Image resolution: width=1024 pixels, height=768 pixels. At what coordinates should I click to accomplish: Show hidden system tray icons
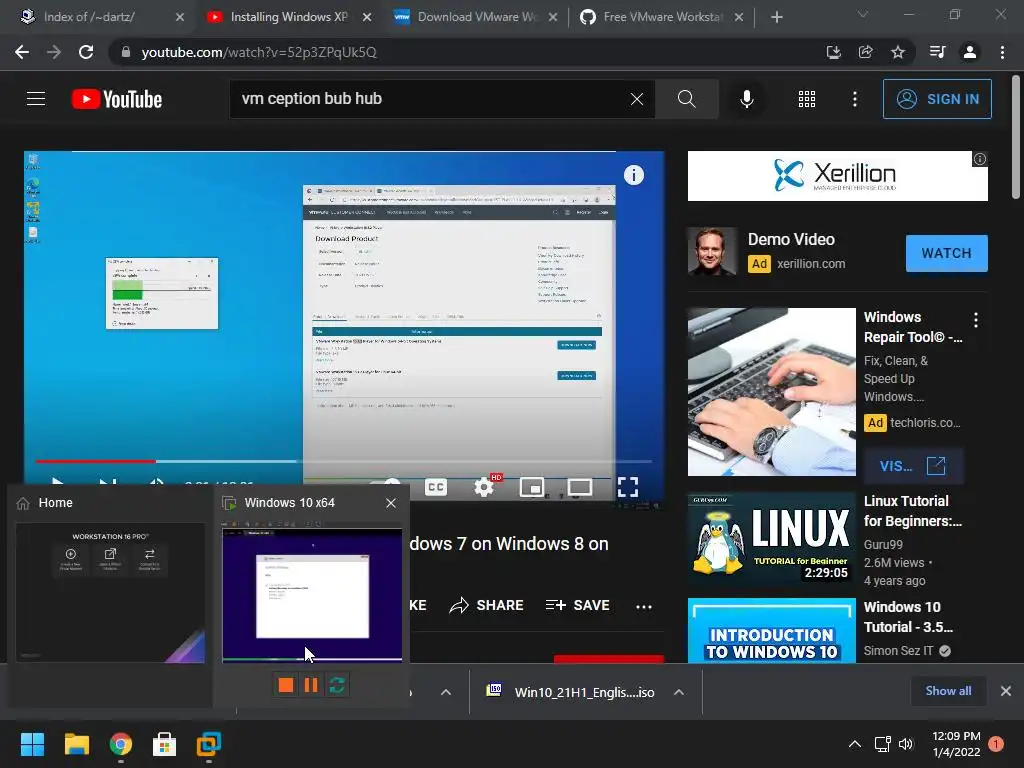[854, 744]
